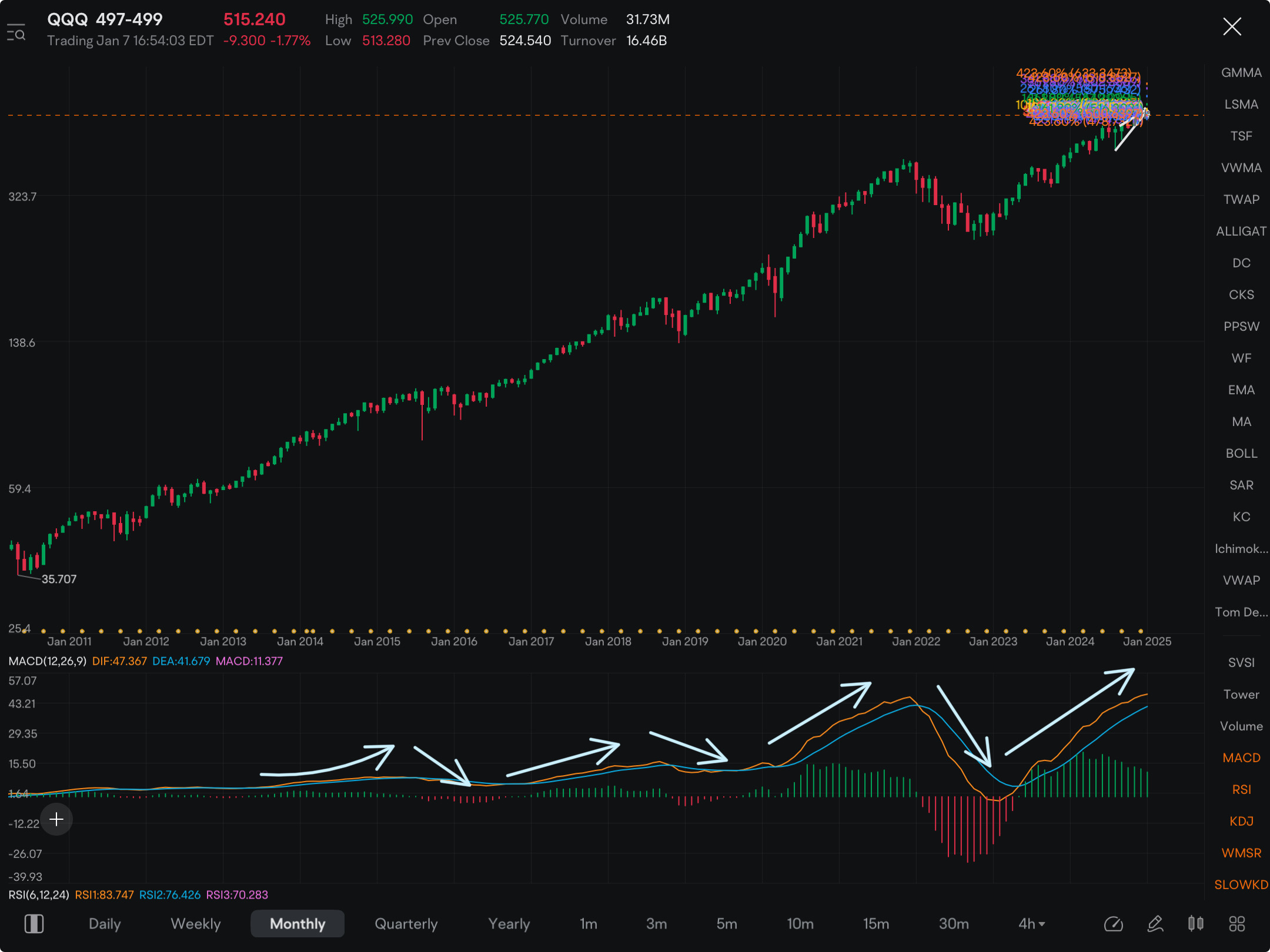Disable the active KDJ sub-indicator
The width and height of the screenshot is (1270, 952).
point(1241,821)
